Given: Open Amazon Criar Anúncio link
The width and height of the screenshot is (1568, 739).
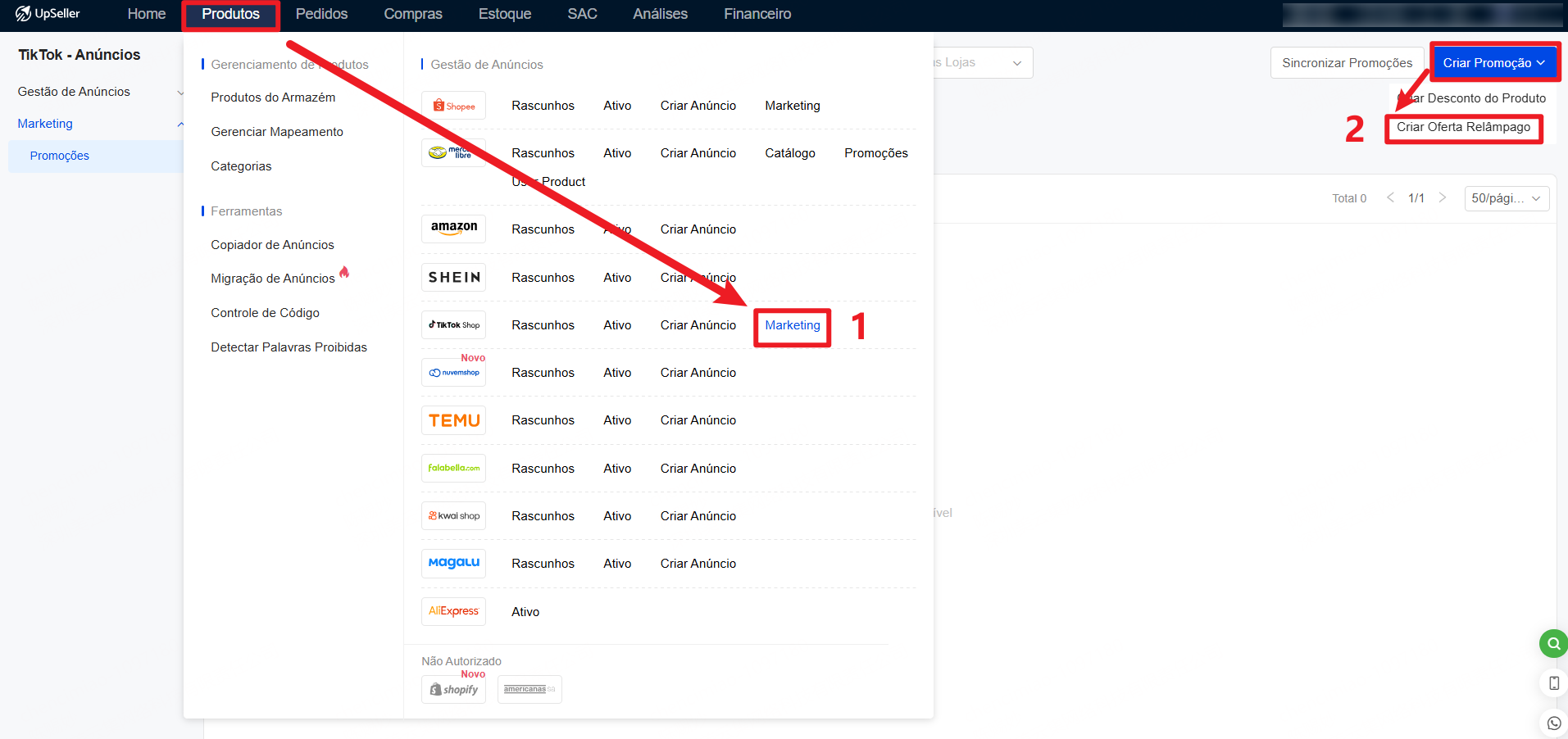Looking at the screenshot, I should click(x=698, y=229).
